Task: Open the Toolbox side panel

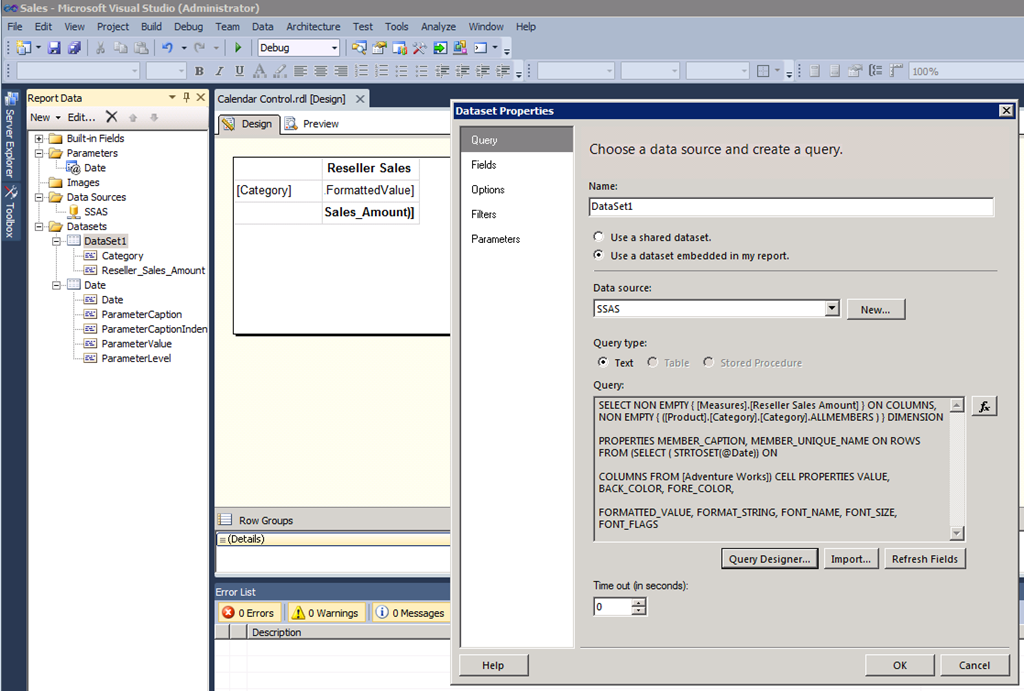Action: click(x=11, y=212)
